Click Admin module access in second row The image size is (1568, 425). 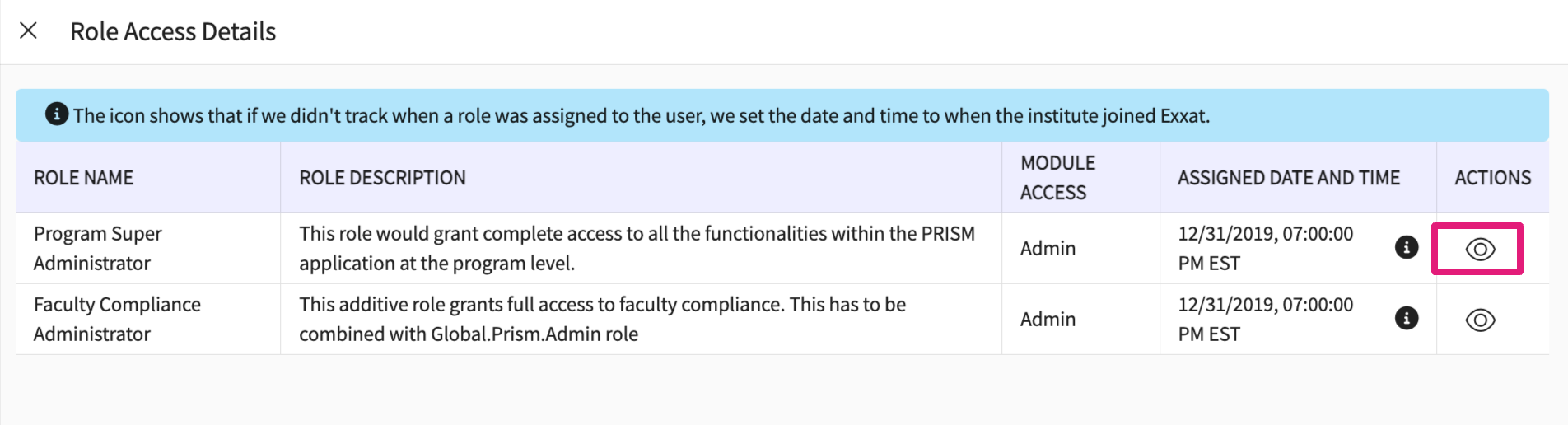pos(1048,320)
